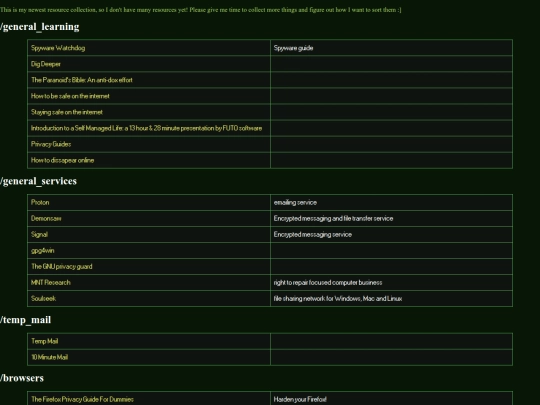Visit How to be safe on the internet
540x405 pixels.
click(70, 96)
